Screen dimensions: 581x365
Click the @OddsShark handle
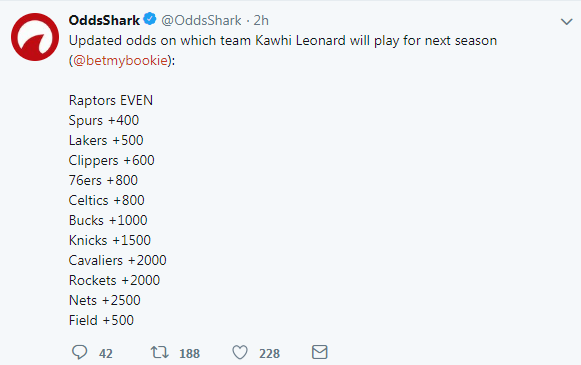coord(201,20)
